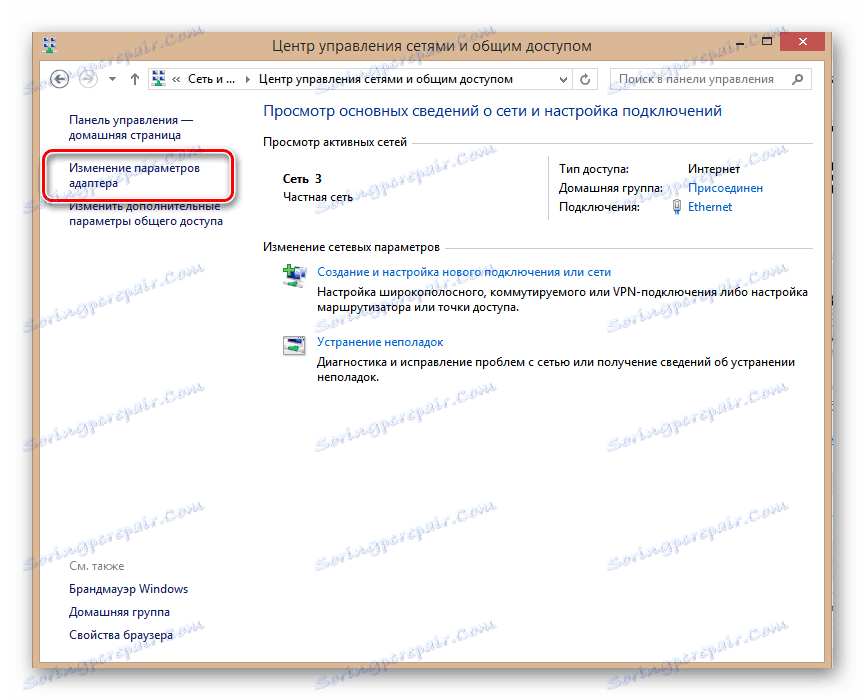Expand the « chevron showing hidden breadcrumb items
This screenshot has height=700, width=865.
[176, 78]
